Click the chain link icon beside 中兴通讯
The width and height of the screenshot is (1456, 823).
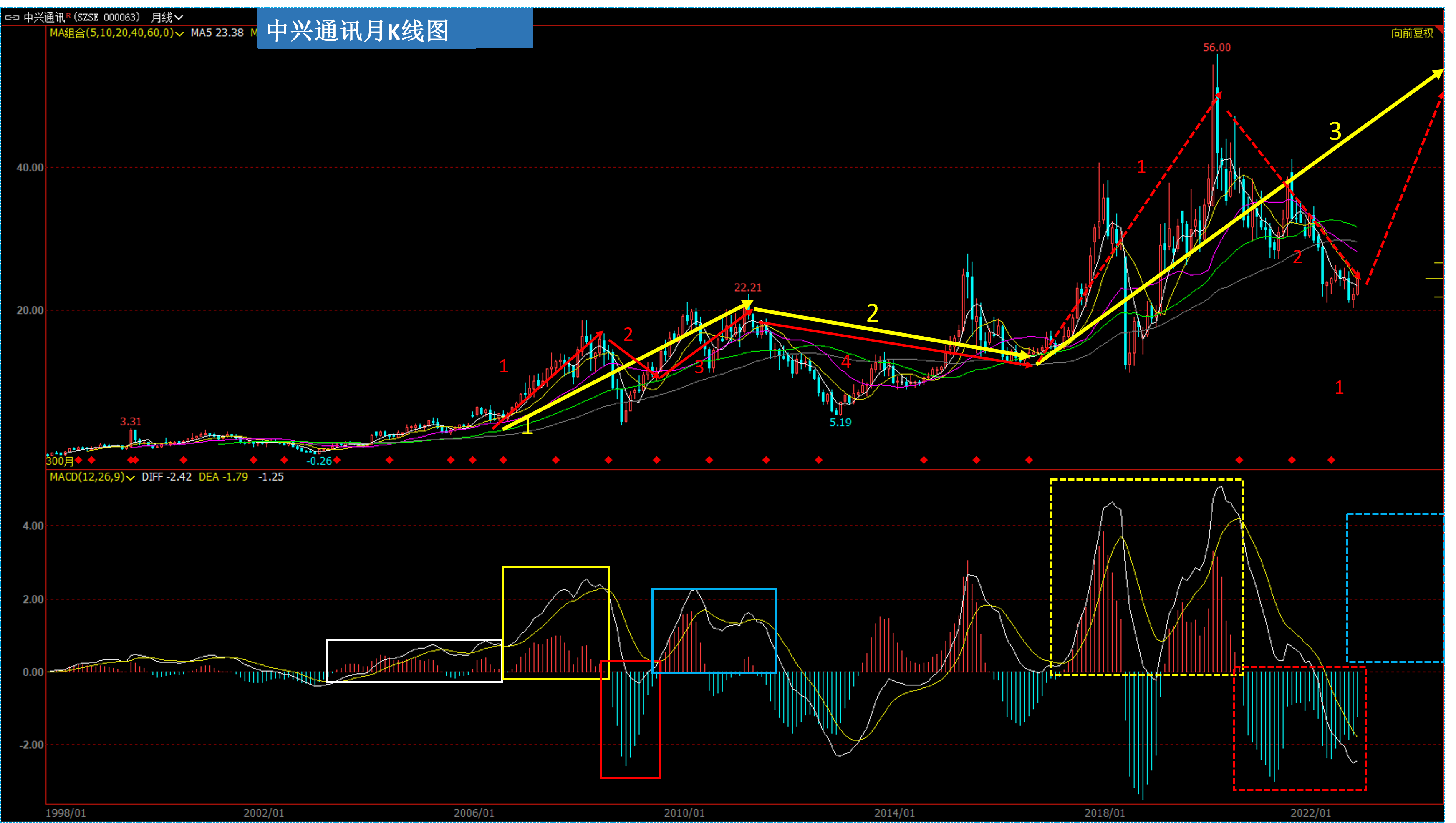pos(12,18)
